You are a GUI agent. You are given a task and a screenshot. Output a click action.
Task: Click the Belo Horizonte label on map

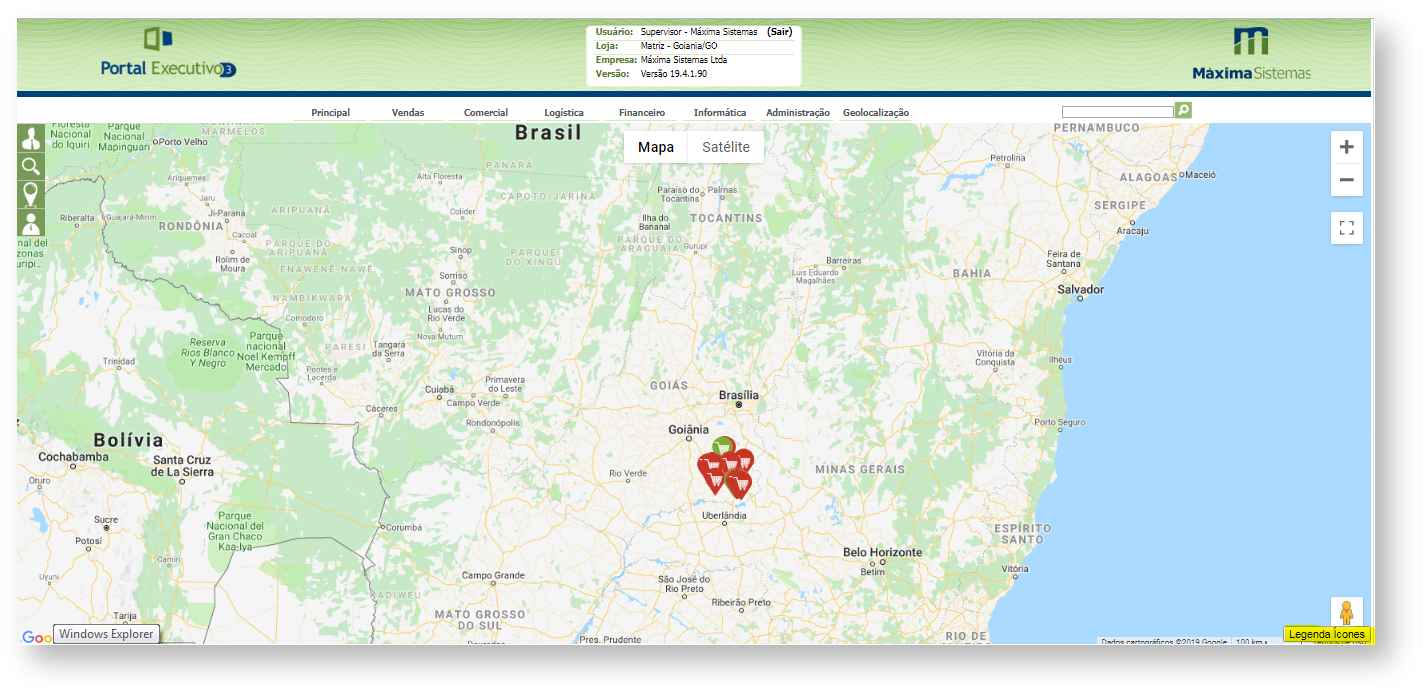coord(883,552)
